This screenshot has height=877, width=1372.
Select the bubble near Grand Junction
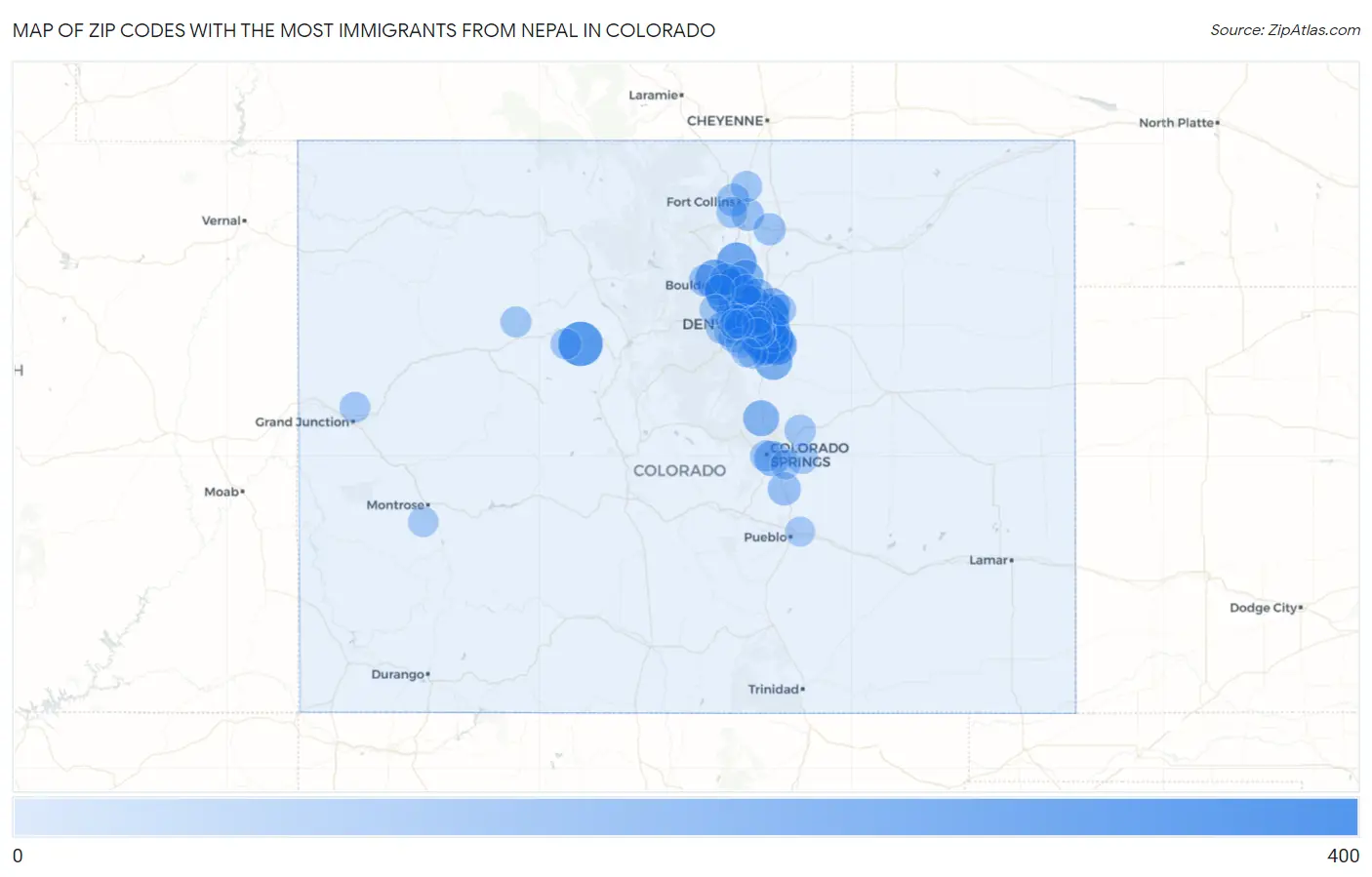(355, 408)
